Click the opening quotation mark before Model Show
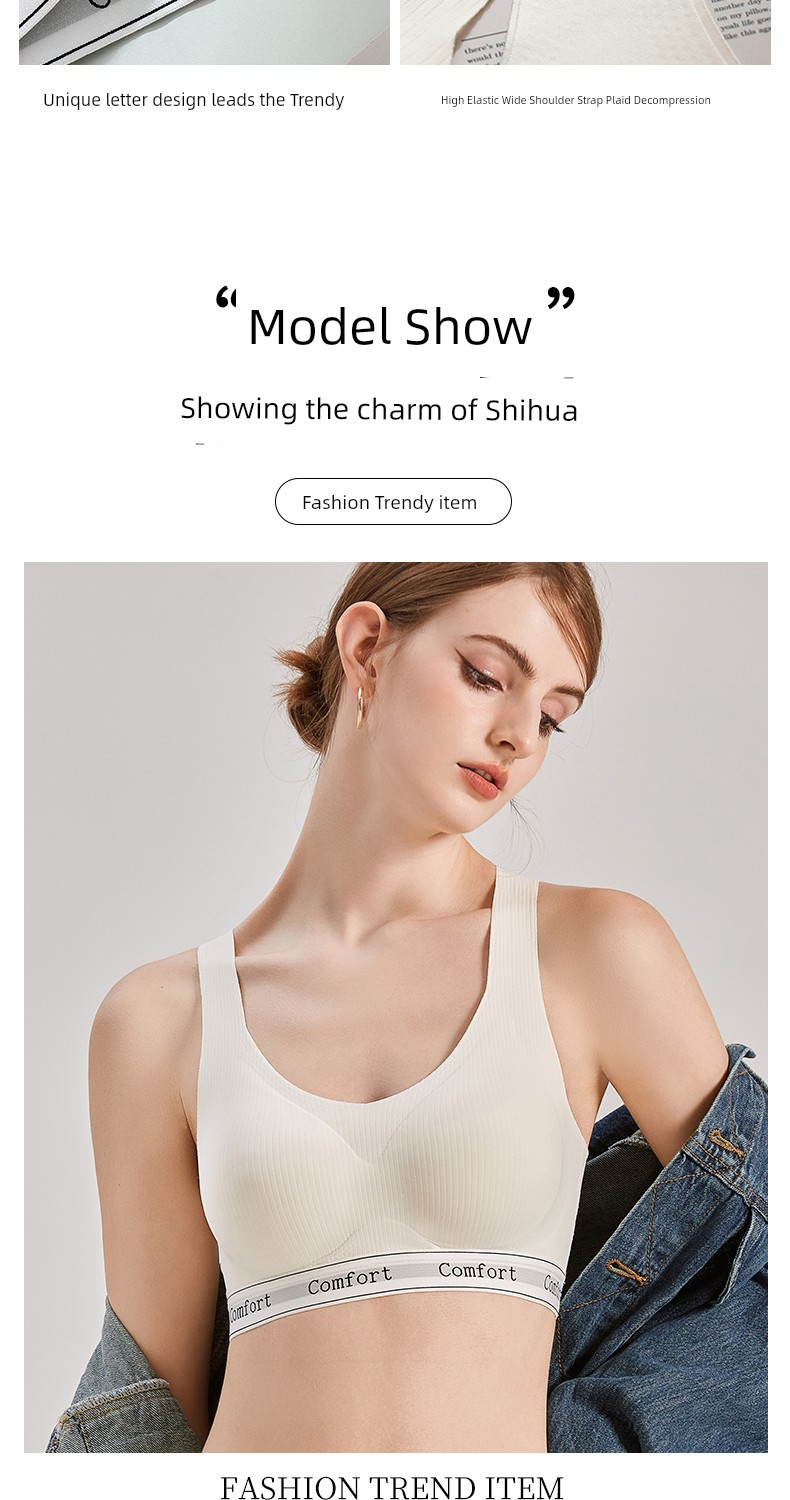Viewport: 790px width, 1500px height. click(227, 297)
